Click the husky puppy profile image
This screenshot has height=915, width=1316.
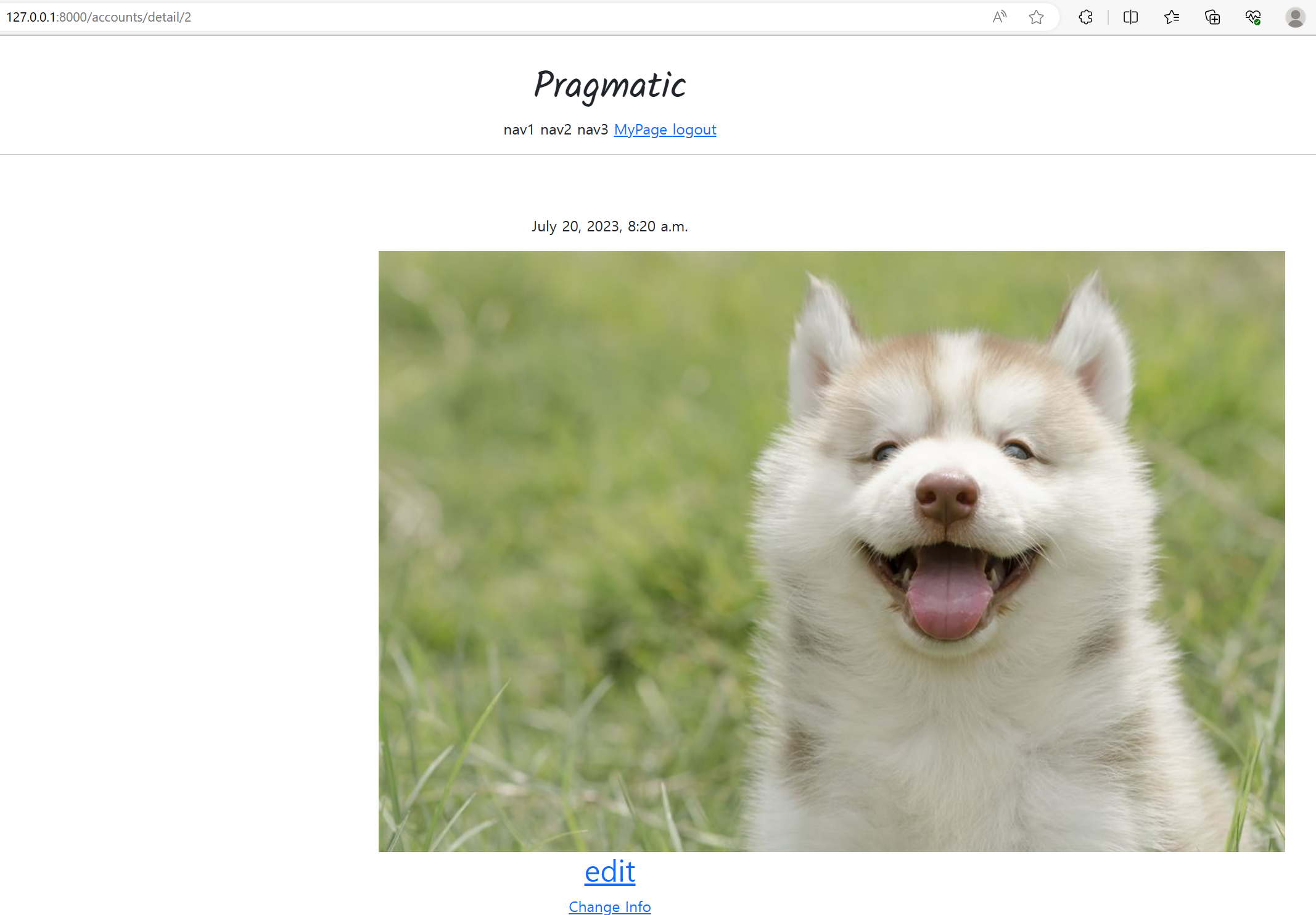tap(831, 551)
